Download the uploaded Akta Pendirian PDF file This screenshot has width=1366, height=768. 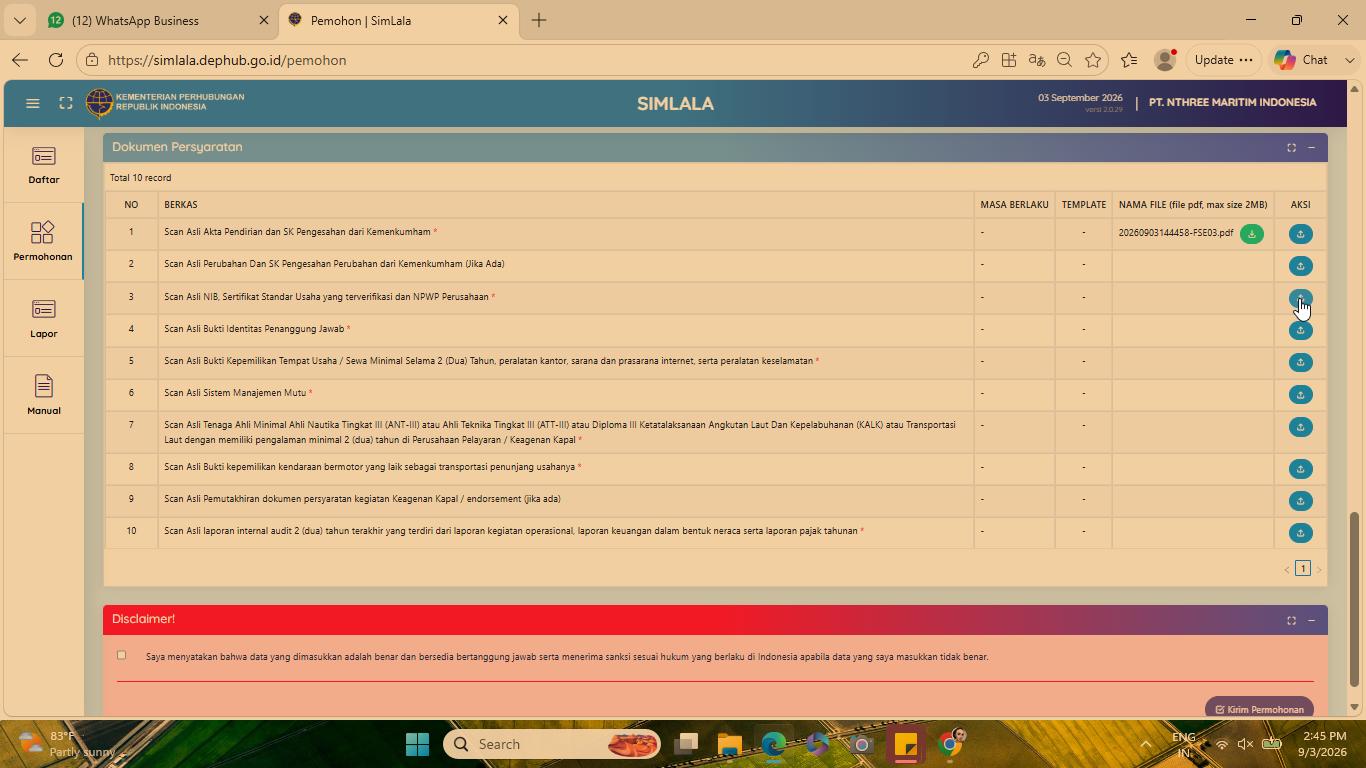[x=1251, y=234]
